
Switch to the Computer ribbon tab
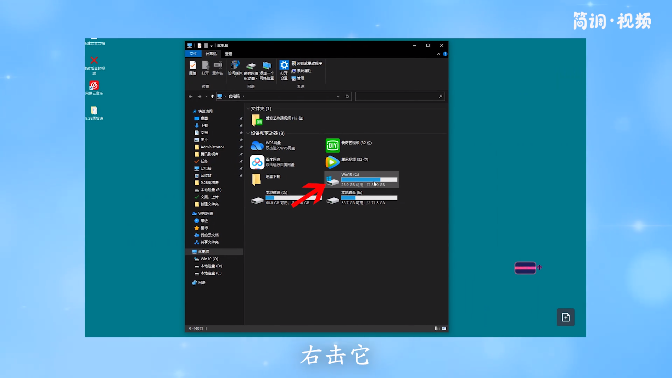coord(211,54)
